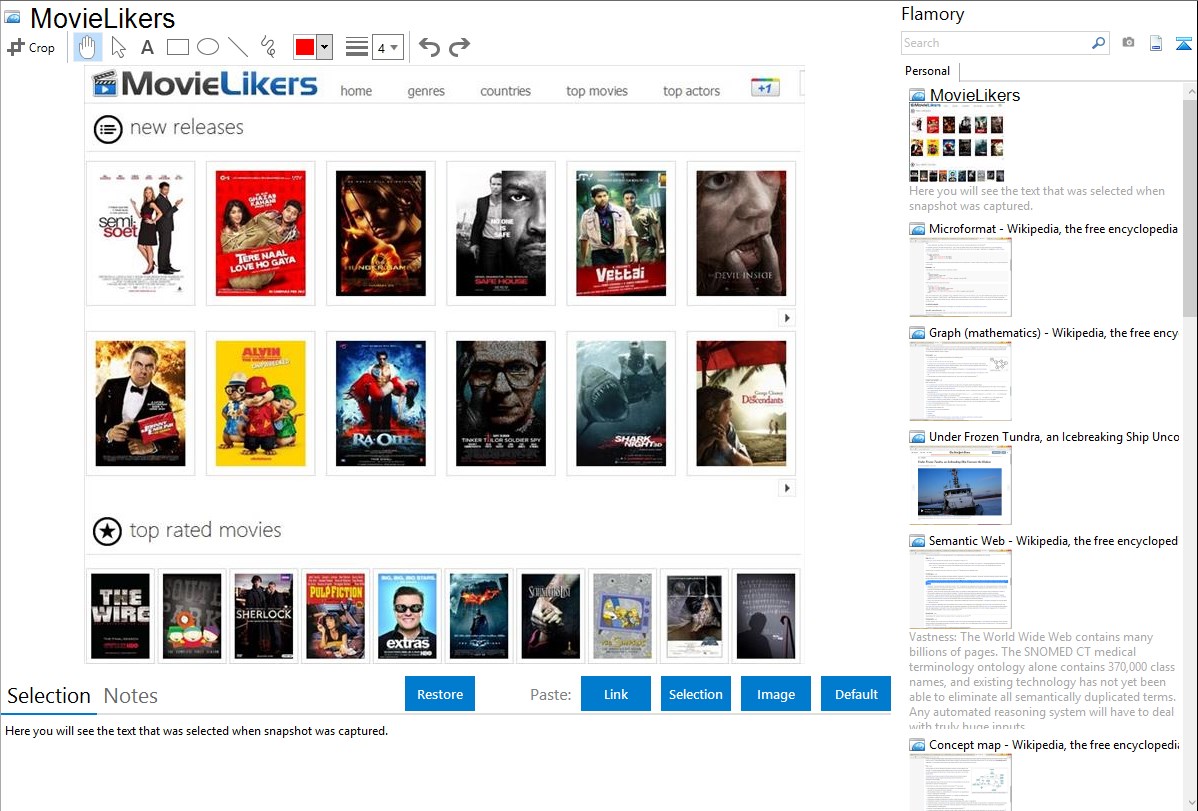Open the Vettai poster
Image resolution: width=1198 pixels, height=811 pixels.
point(621,233)
